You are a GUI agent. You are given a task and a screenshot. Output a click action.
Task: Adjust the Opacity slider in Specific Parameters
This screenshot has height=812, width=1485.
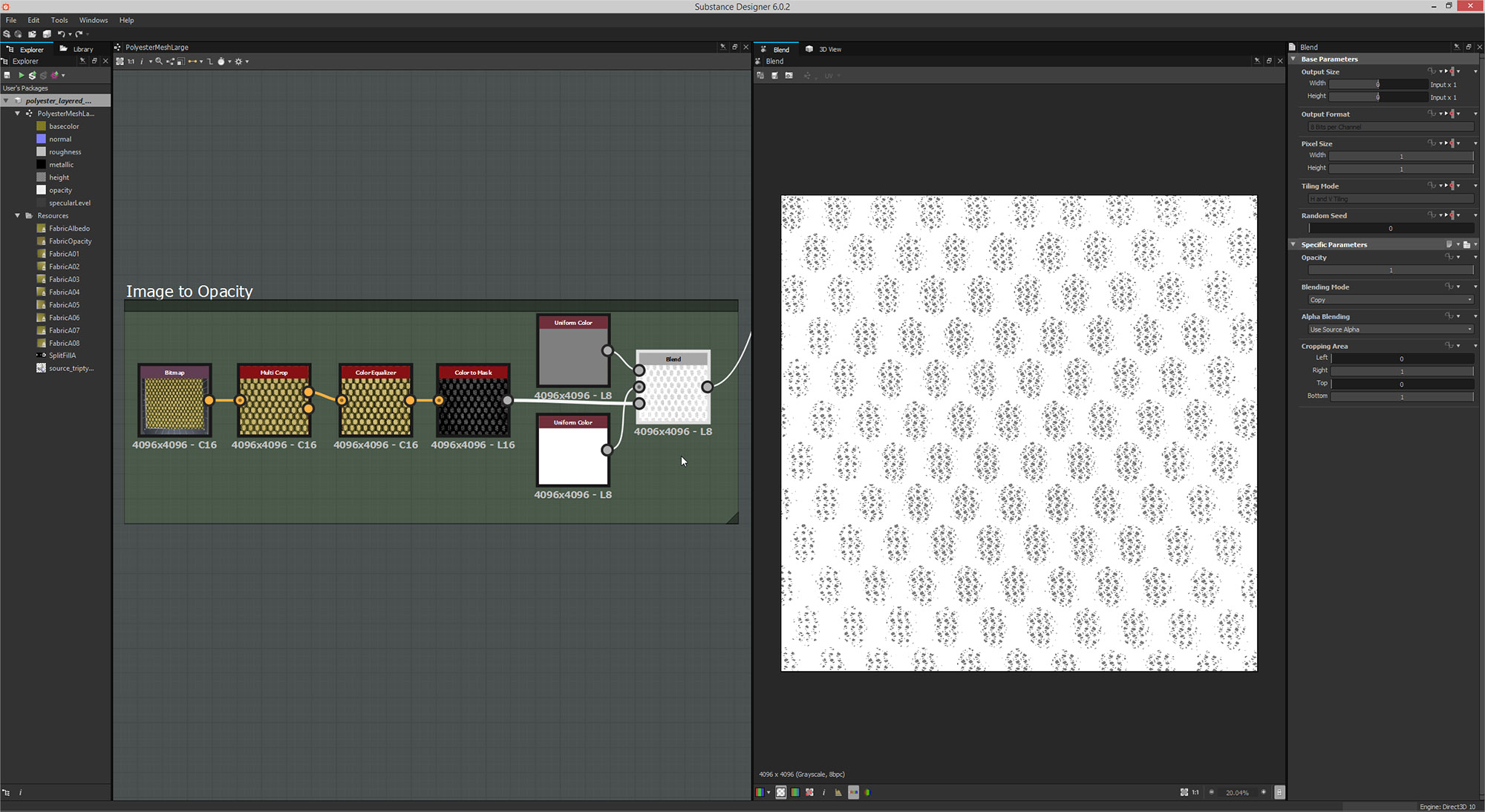[x=1390, y=270]
